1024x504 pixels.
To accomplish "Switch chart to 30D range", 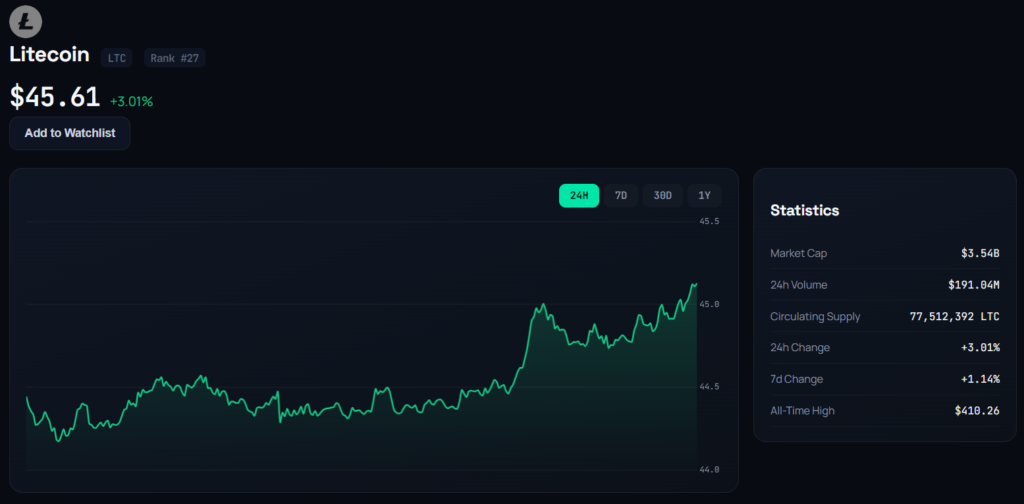I will (662, 195).
